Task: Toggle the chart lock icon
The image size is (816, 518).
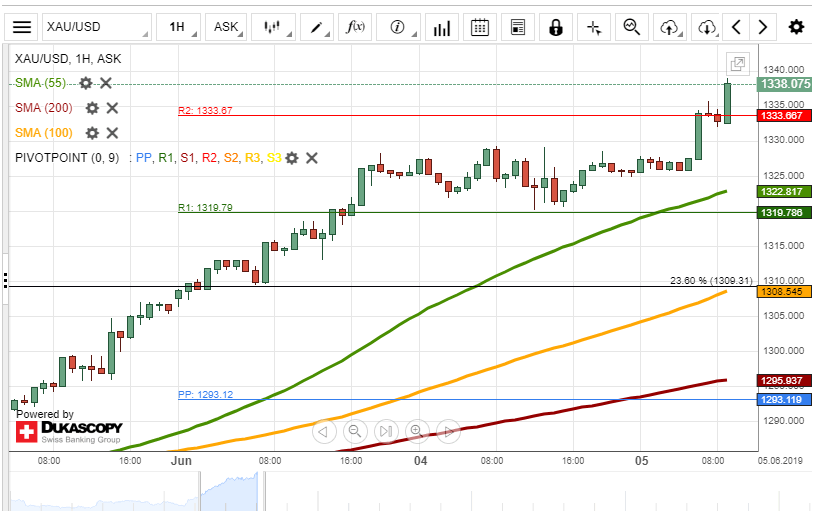Action: [556, 27]
